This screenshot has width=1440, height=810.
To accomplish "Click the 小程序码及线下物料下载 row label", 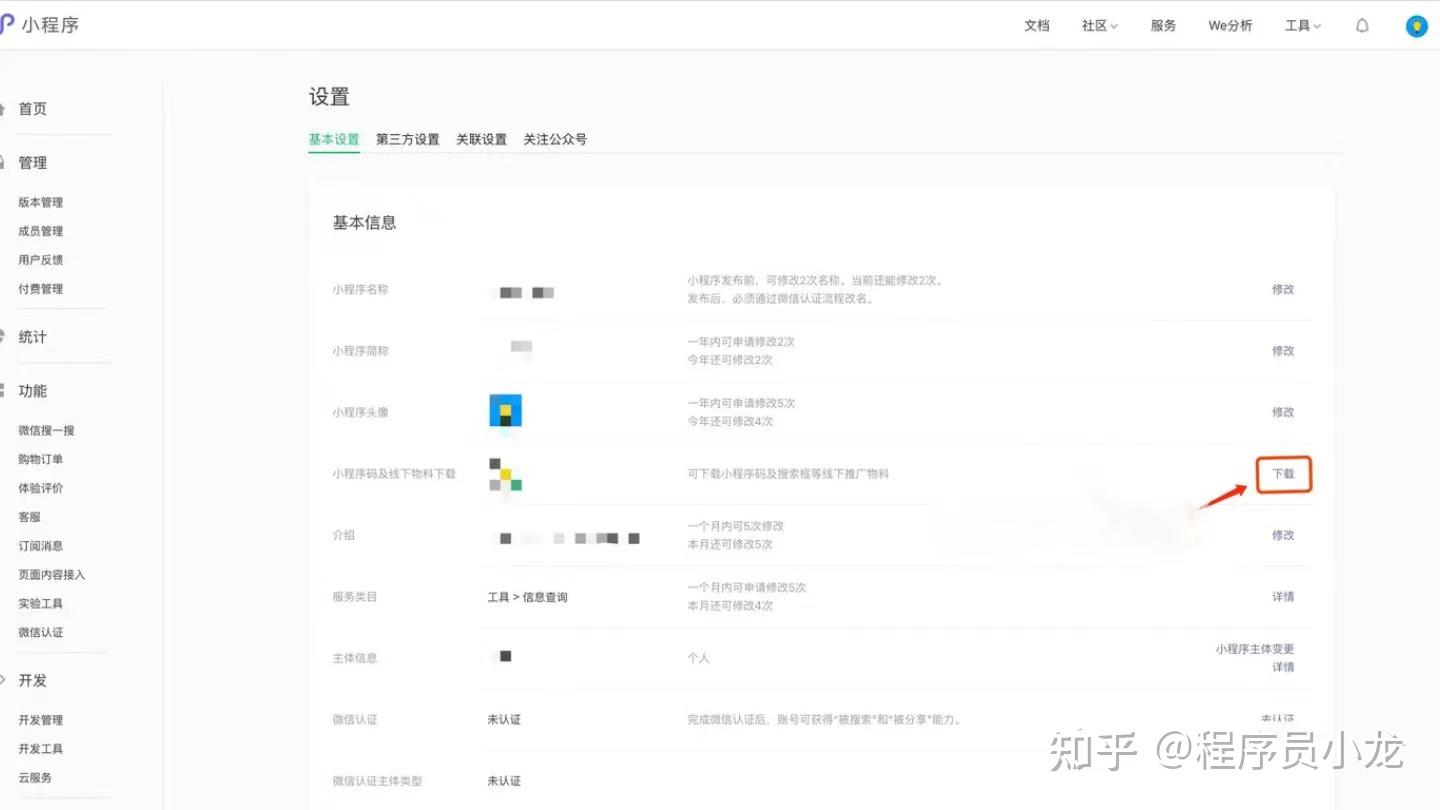I will tap(394, 474).
